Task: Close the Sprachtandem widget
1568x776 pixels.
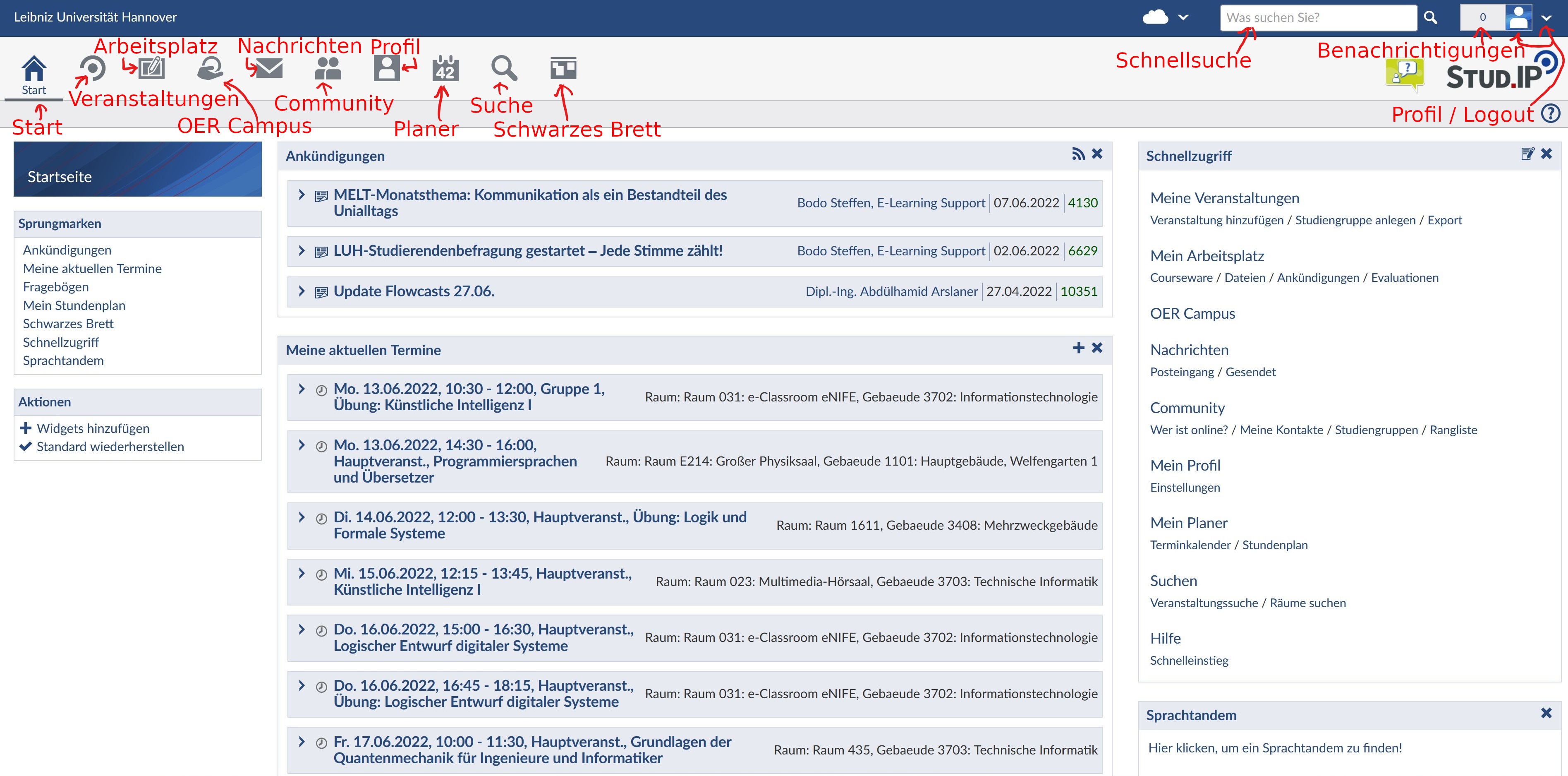Action: [1546, 713]
